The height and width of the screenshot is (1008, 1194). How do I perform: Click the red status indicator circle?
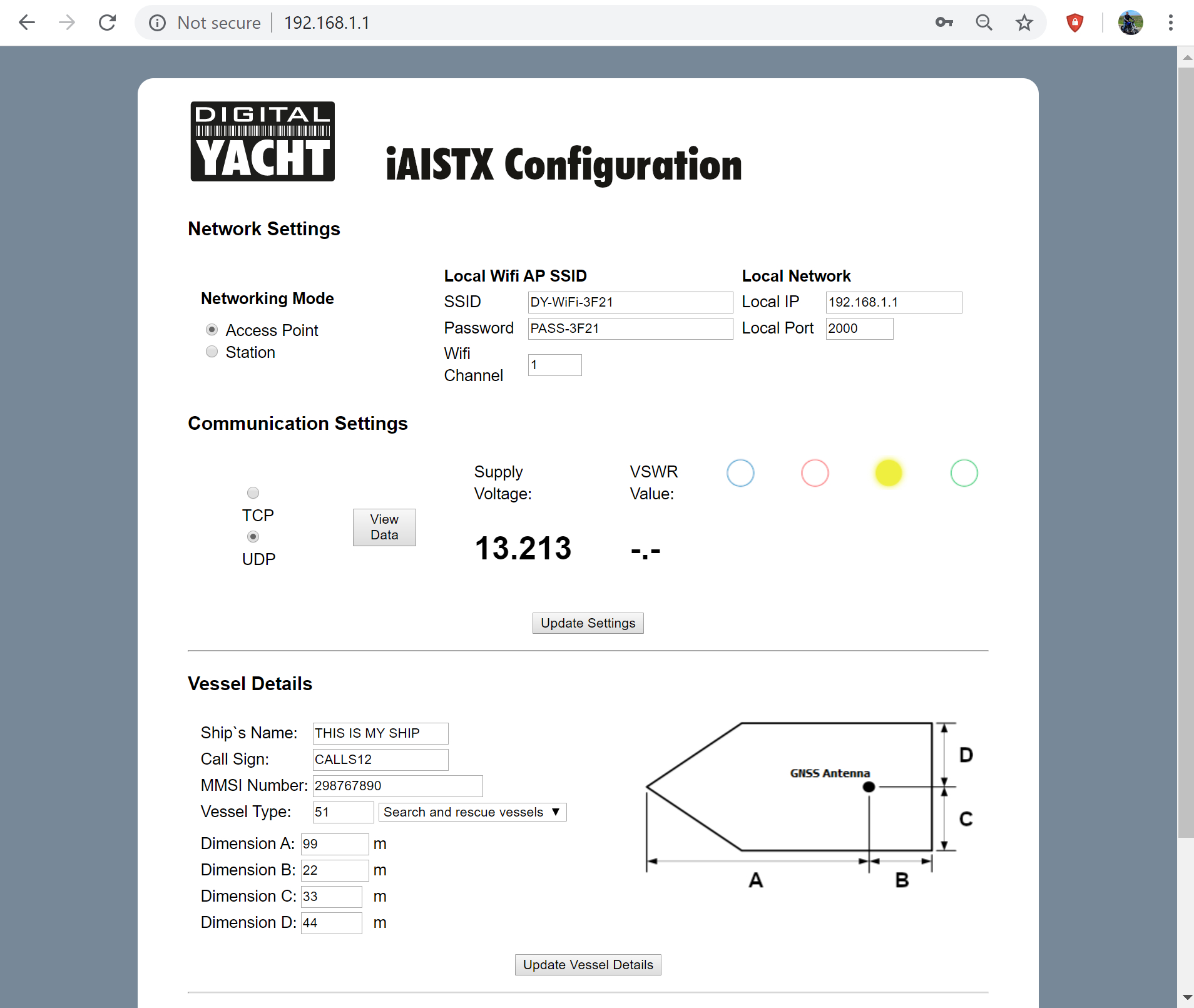pyautogui.click(x=815, y=473)
